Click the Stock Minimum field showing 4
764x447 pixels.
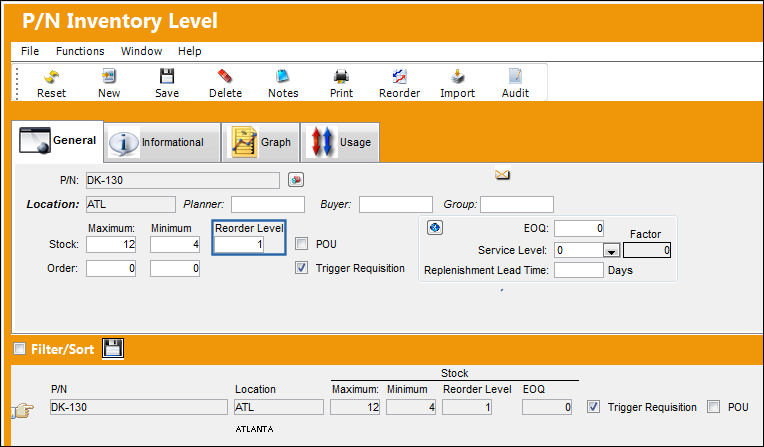coord(175,244)
